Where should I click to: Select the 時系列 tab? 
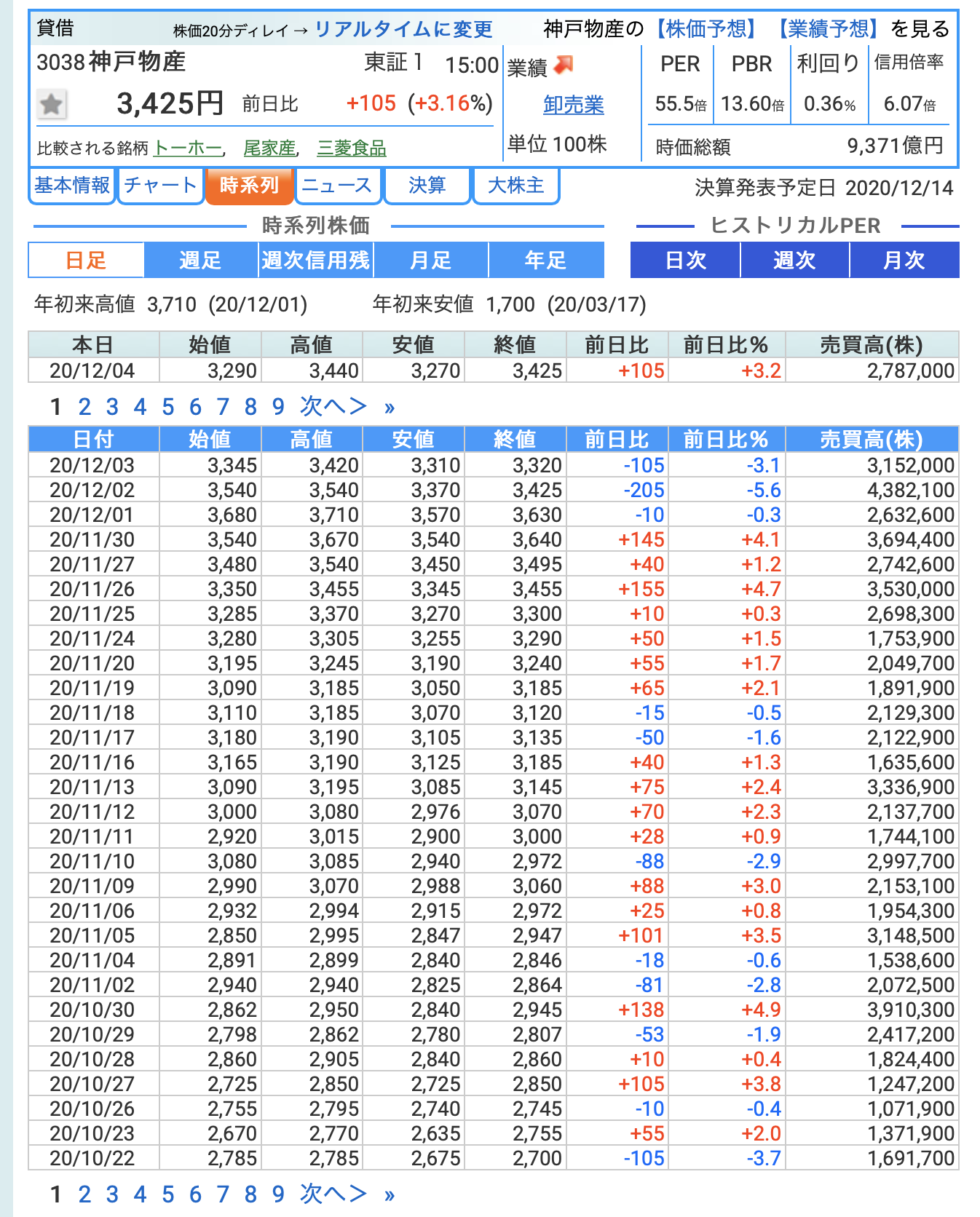coord(249,186)
